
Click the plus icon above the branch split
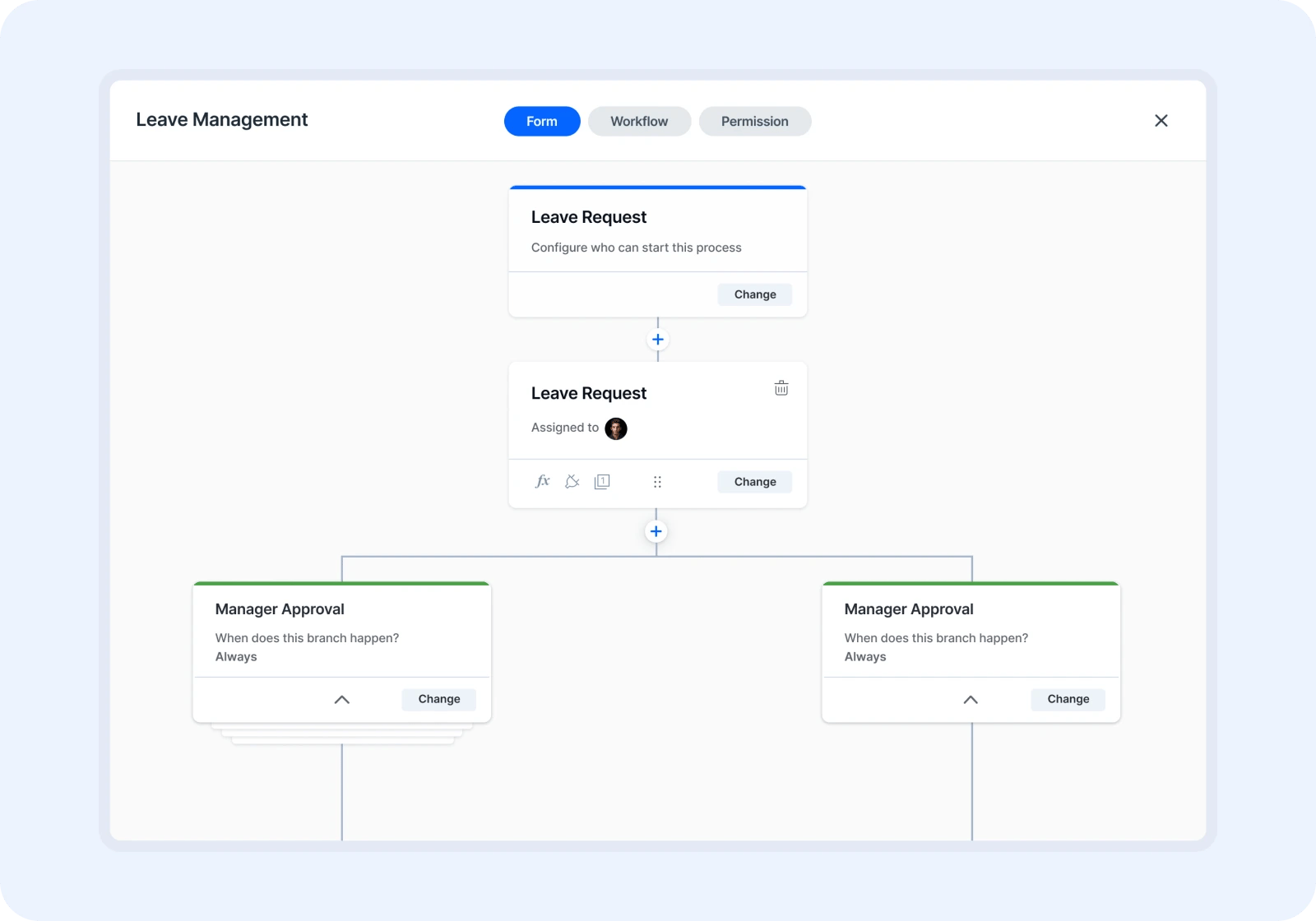(656, 531)
